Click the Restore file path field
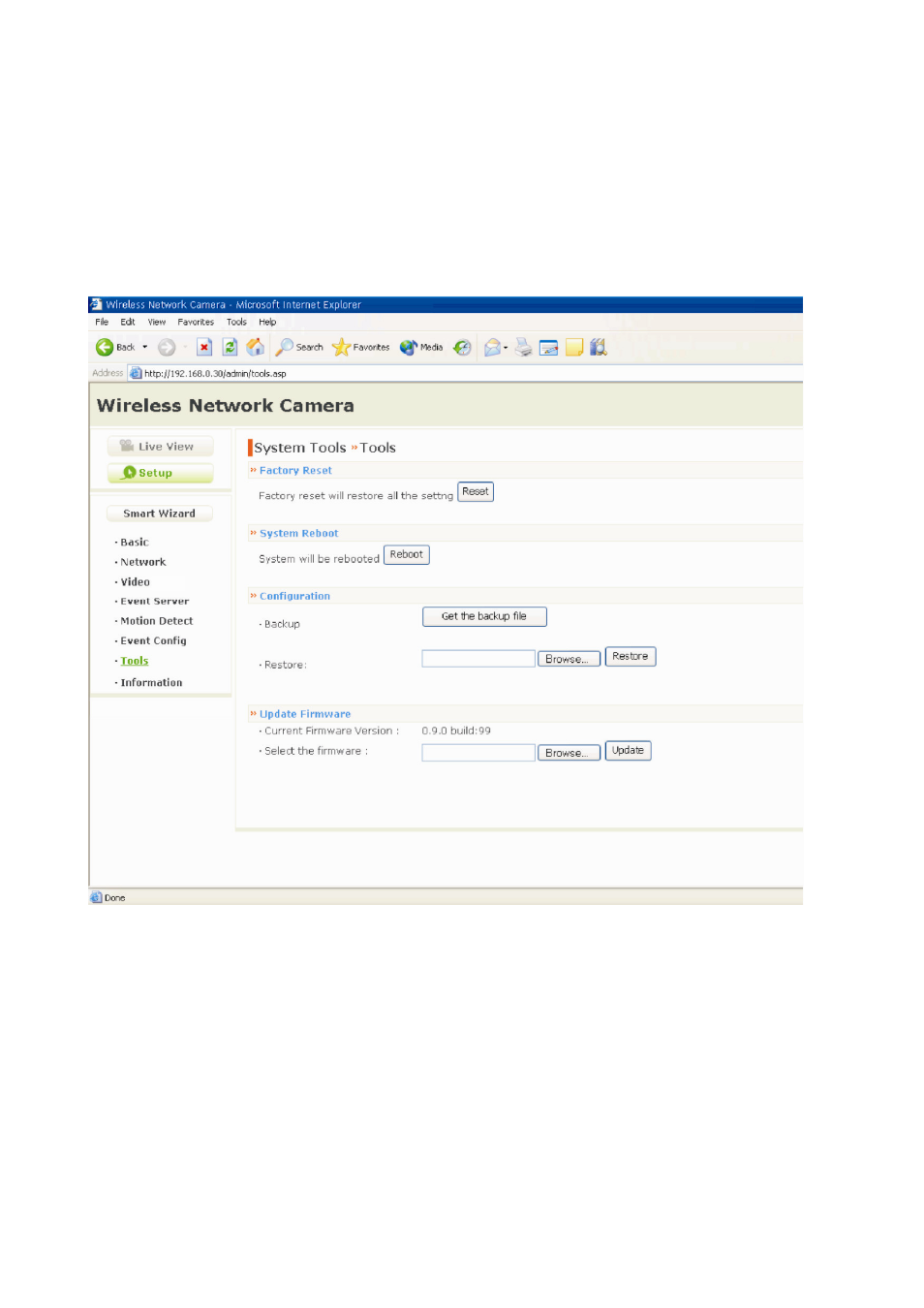The image size is (924, 1308). 478,659
